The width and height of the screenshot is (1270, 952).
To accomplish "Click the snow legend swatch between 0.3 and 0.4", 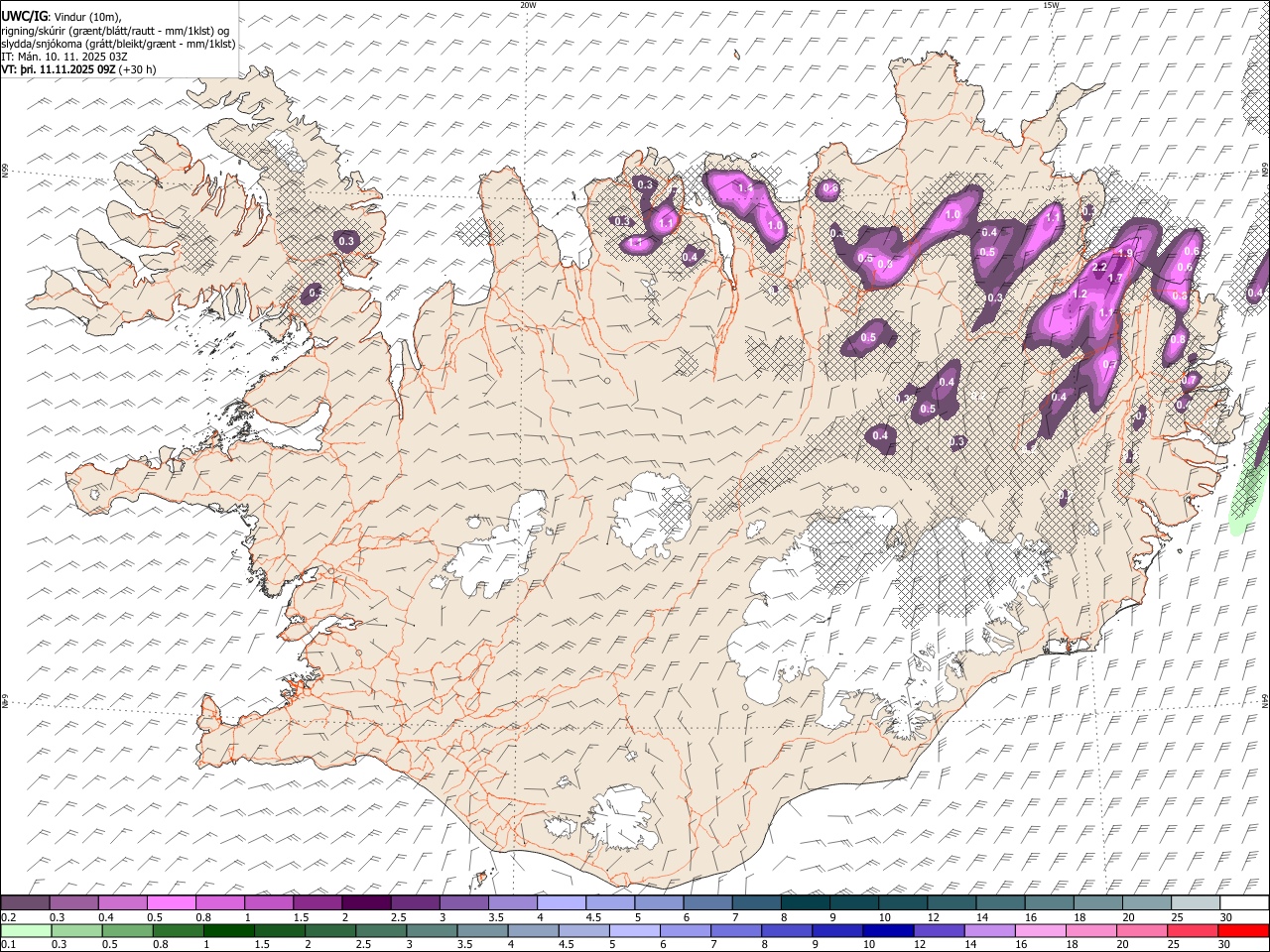I will [x=73, y=903].
